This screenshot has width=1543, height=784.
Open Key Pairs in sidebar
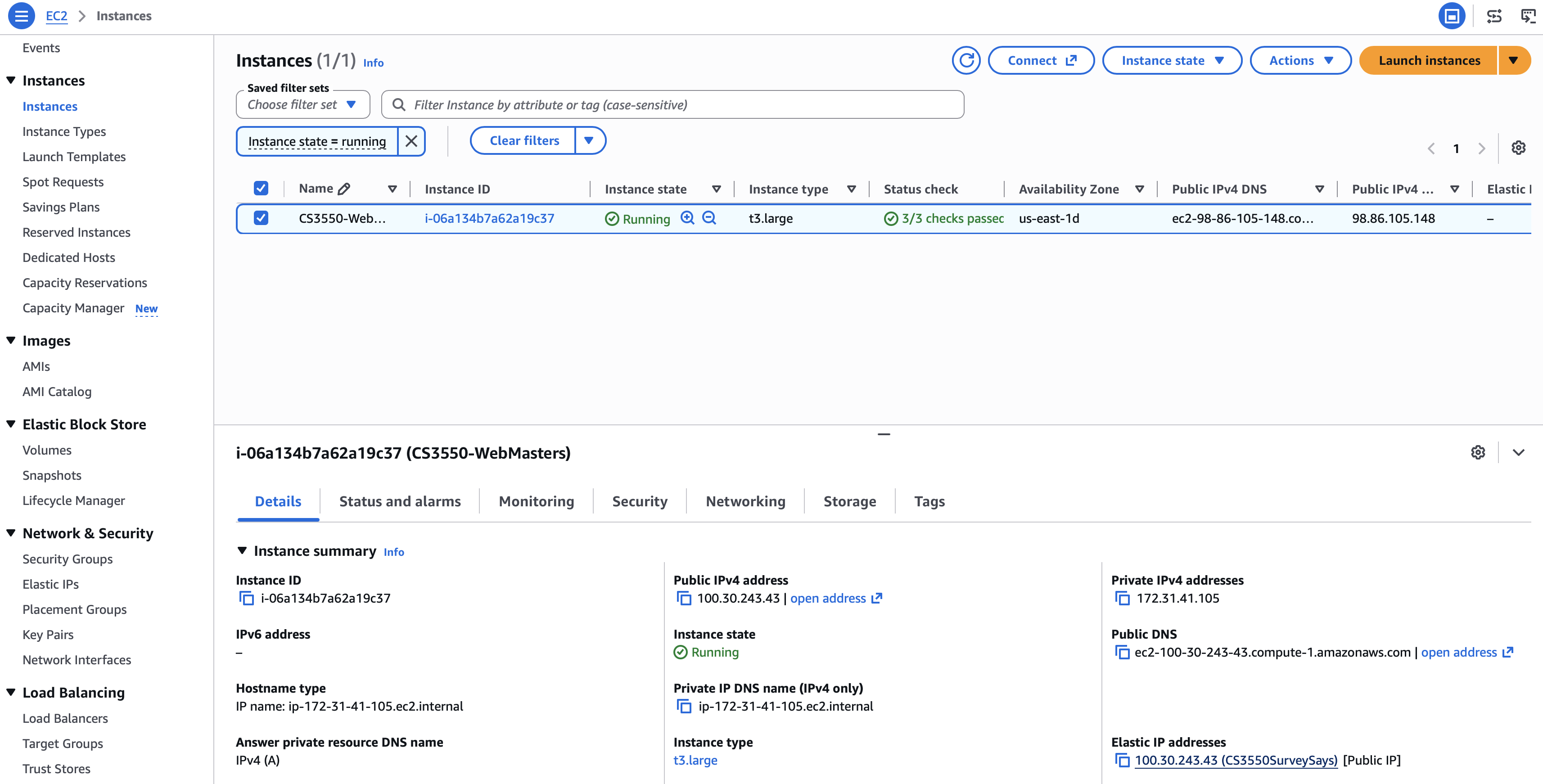point(48,634)
